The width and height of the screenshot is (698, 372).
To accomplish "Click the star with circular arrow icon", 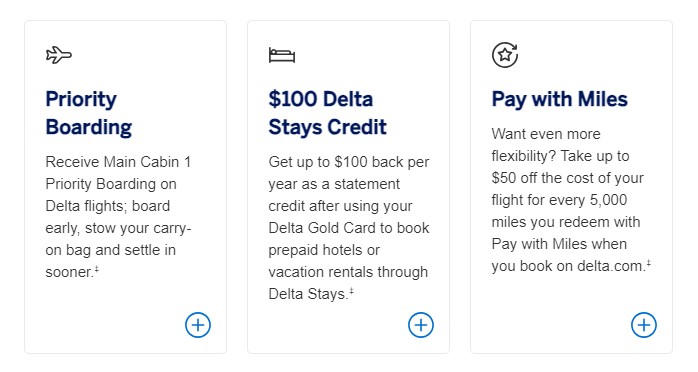I will coord(505,55).
